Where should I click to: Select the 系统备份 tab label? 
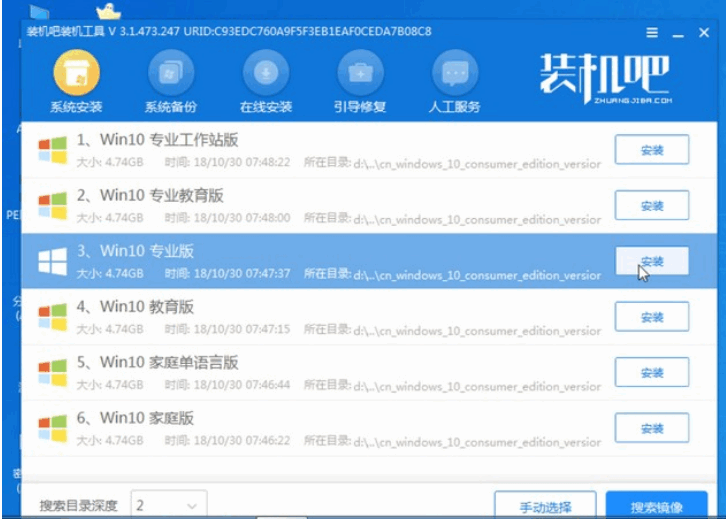coord(171,107)
